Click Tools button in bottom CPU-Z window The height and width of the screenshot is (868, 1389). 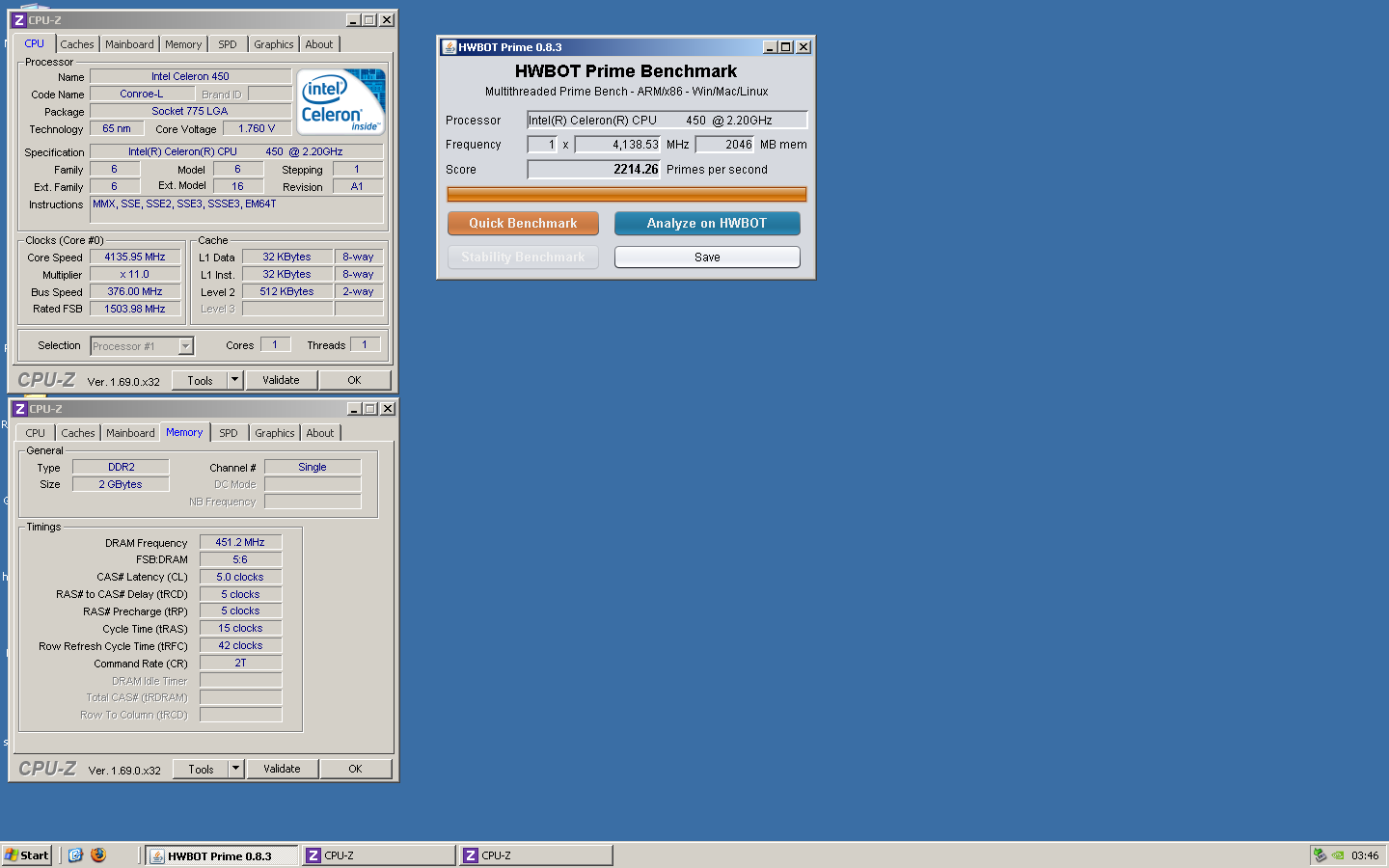(x=201, y=769)
